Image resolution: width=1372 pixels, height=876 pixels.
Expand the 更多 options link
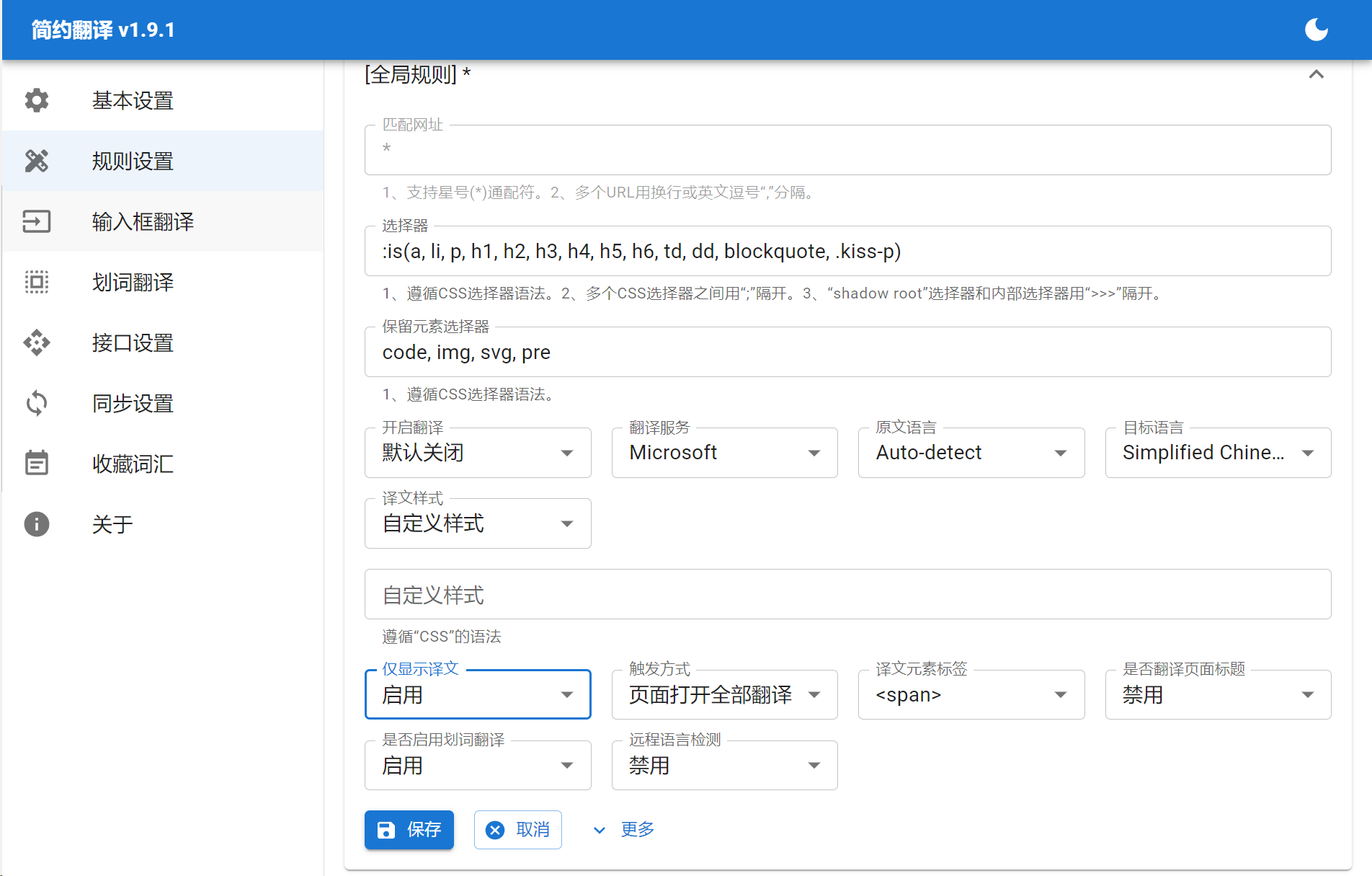click(x=624, y=830)
